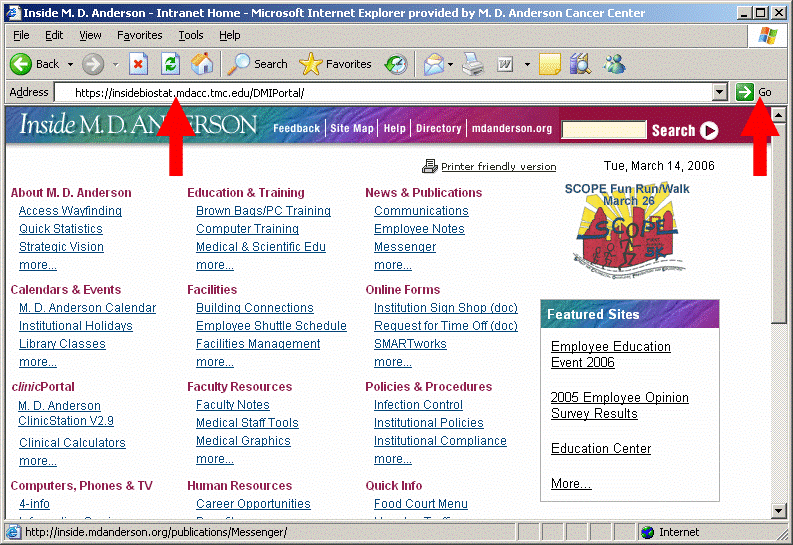Open Employee Shuttle Schedule link

click(x=271, y=326)
